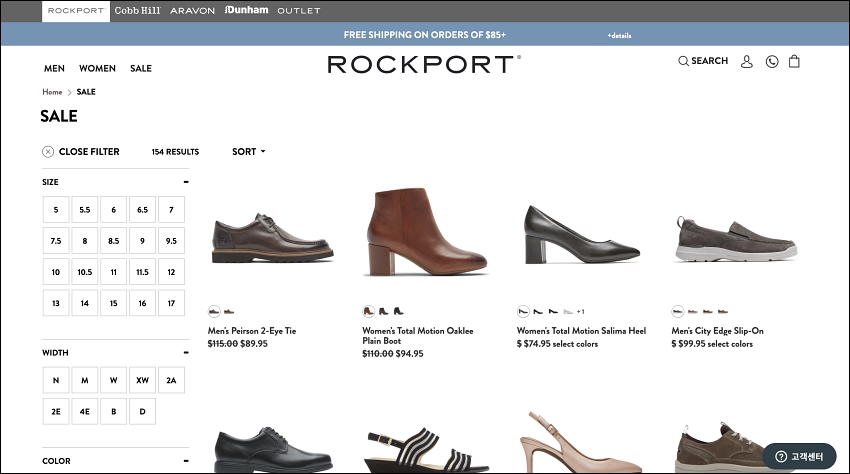Open the Women menu
850x474 pixels.
tap(98, 68)
